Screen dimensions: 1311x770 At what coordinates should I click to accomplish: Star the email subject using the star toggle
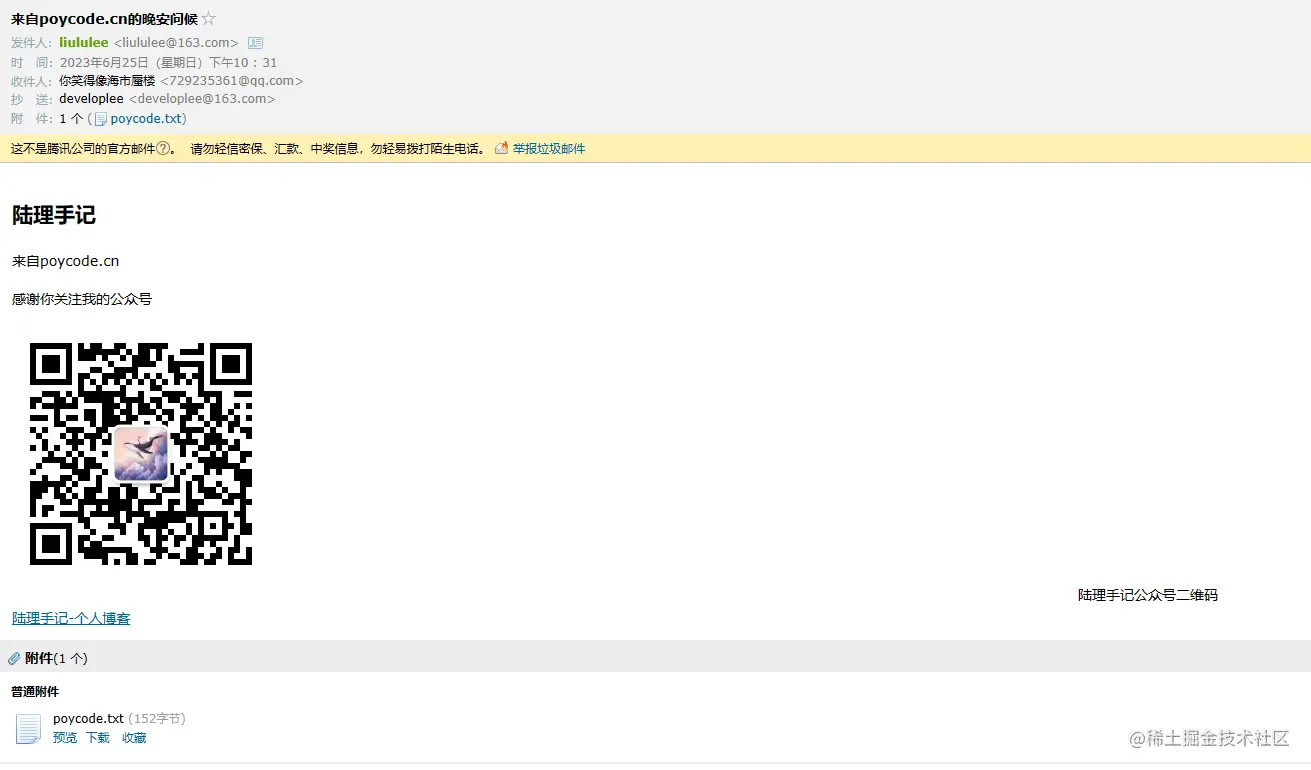click(207, 17)
